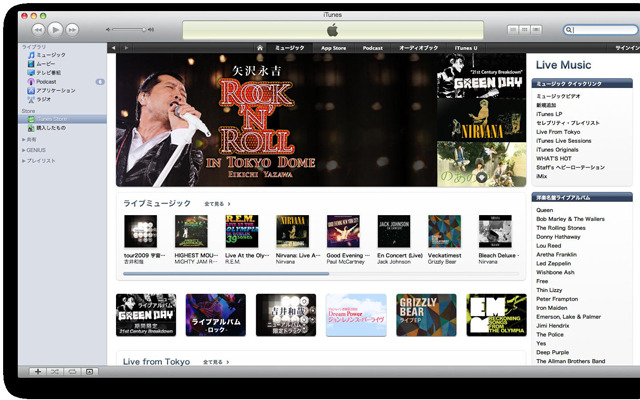
Task: Open the ライブアルバム ロック promo tile
Action: pos(216,315)
